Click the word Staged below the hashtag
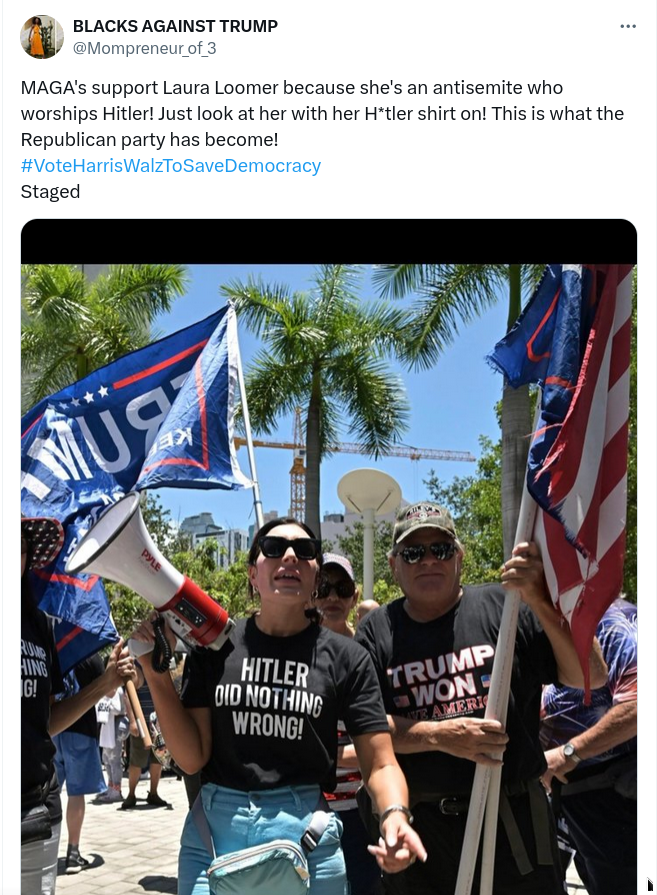The width and height of the screenshot is (657, 895). [x=50, y=192]
